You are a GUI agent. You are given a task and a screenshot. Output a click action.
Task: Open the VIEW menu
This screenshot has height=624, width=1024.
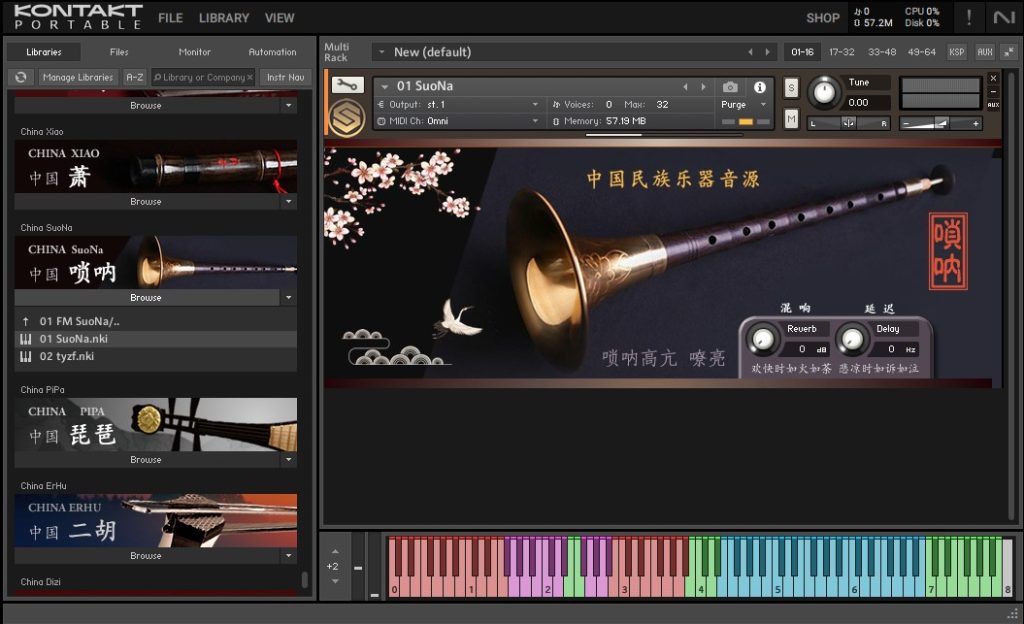pyautogui.click(x=280, y=18)
